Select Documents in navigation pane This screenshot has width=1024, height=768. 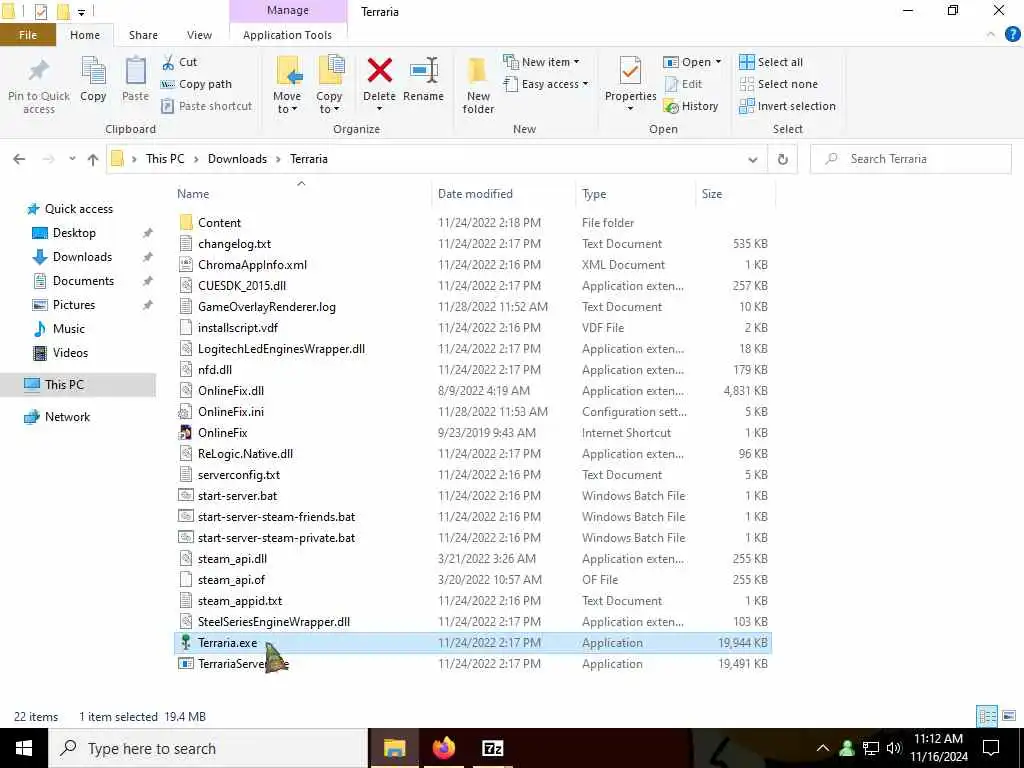[83, 281]
